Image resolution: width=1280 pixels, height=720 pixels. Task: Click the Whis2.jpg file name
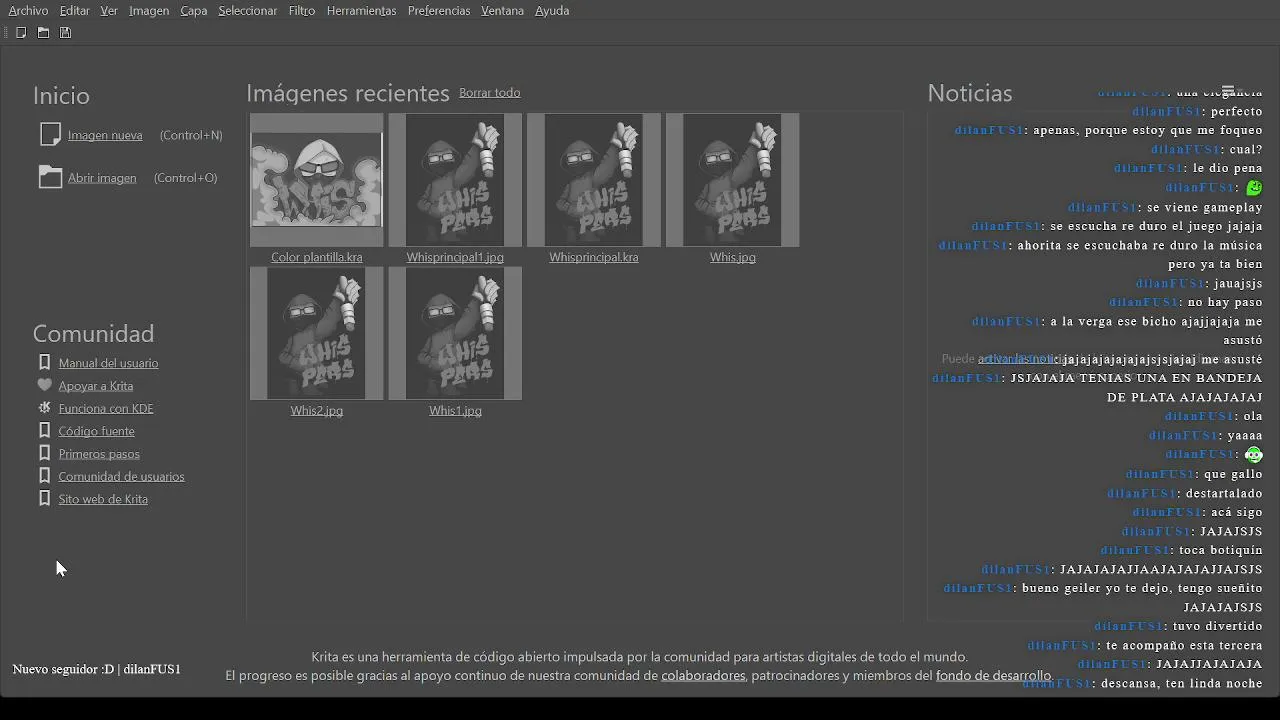coord(317,411)
